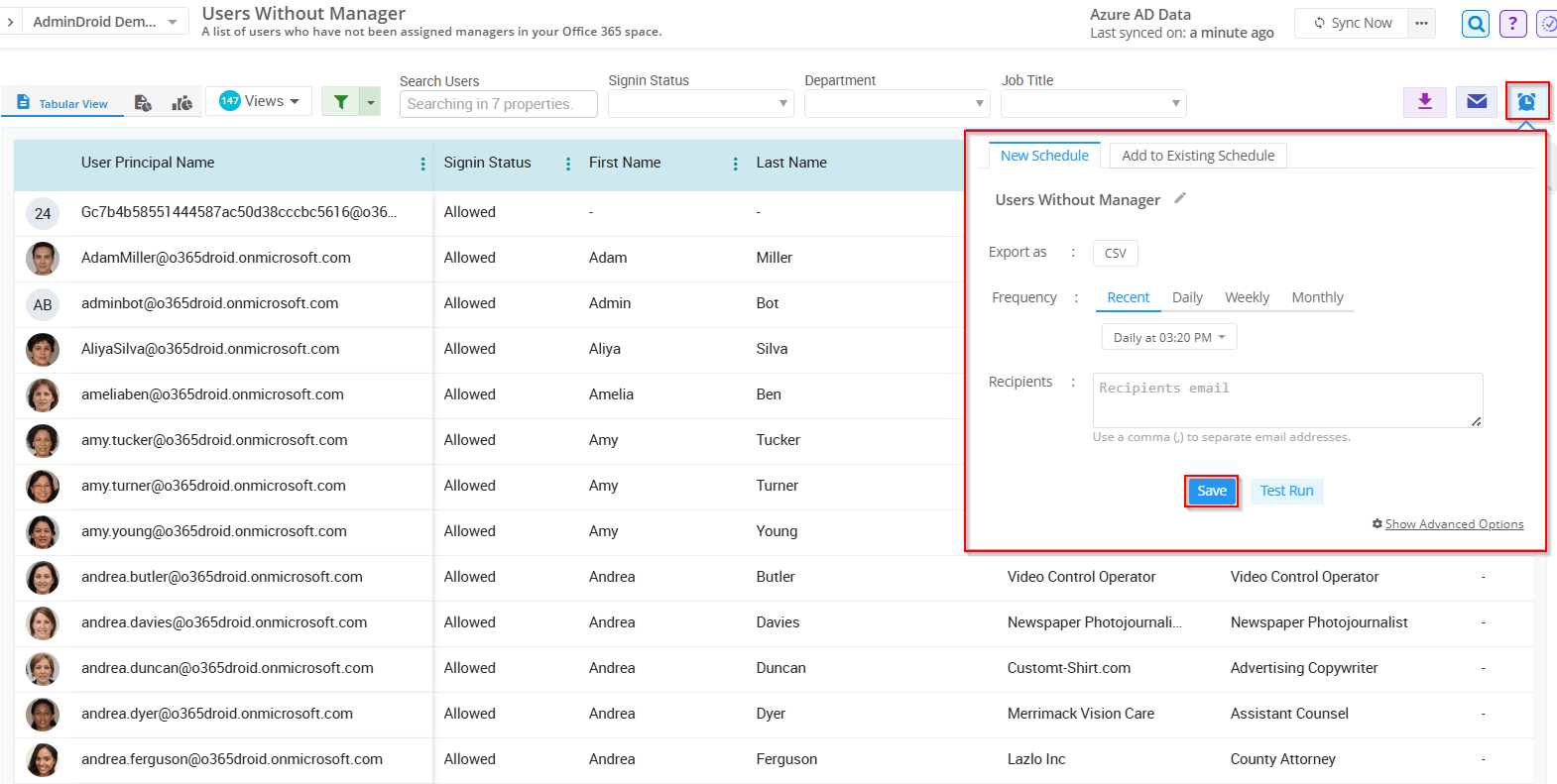Click the County Attorney cell

(1283, 759)
